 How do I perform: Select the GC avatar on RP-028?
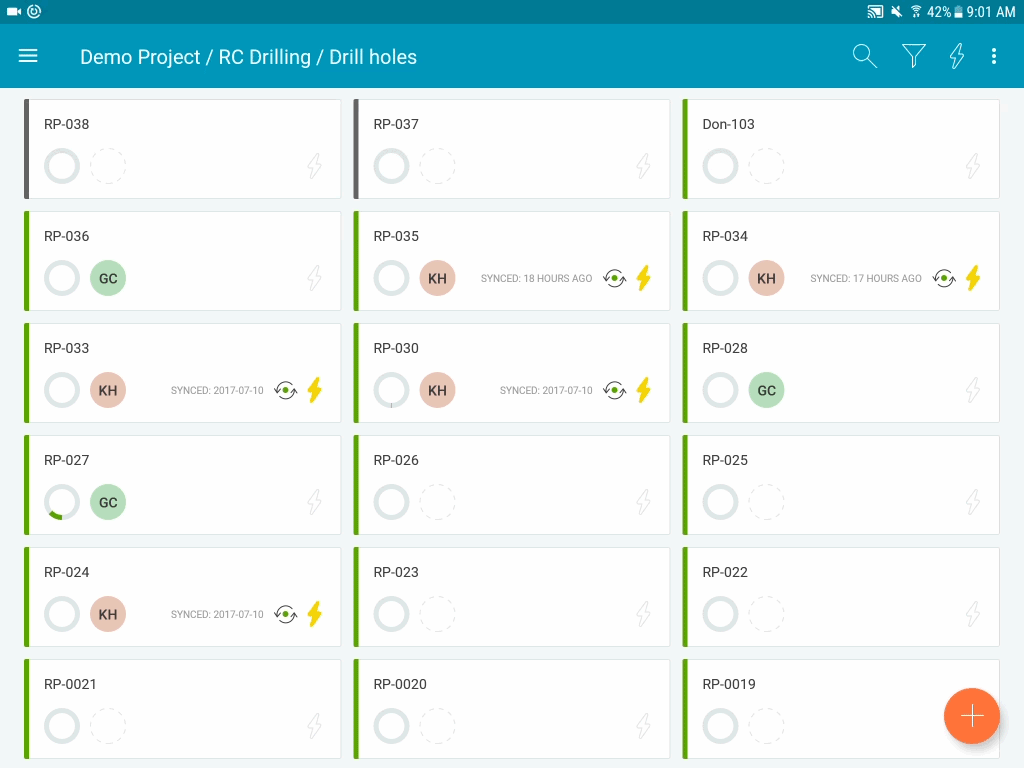[766, 390]
